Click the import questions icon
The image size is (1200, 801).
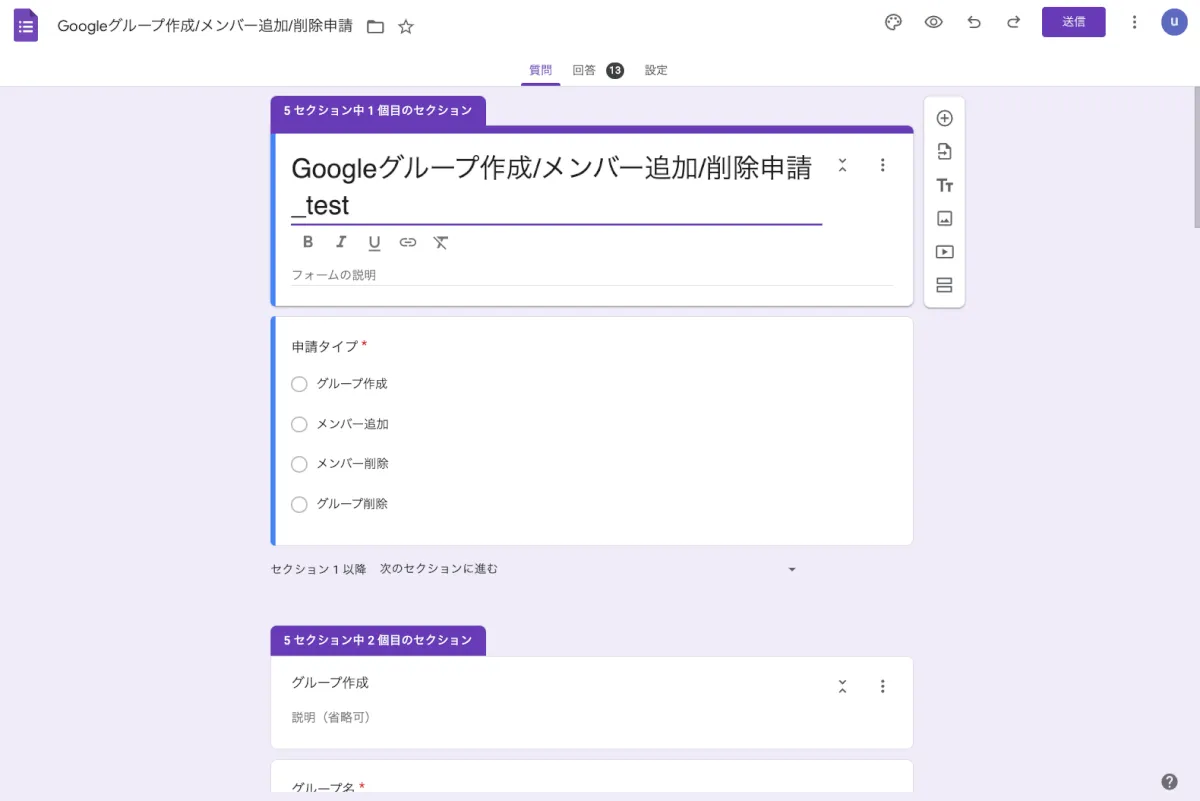tap(944, 152)
